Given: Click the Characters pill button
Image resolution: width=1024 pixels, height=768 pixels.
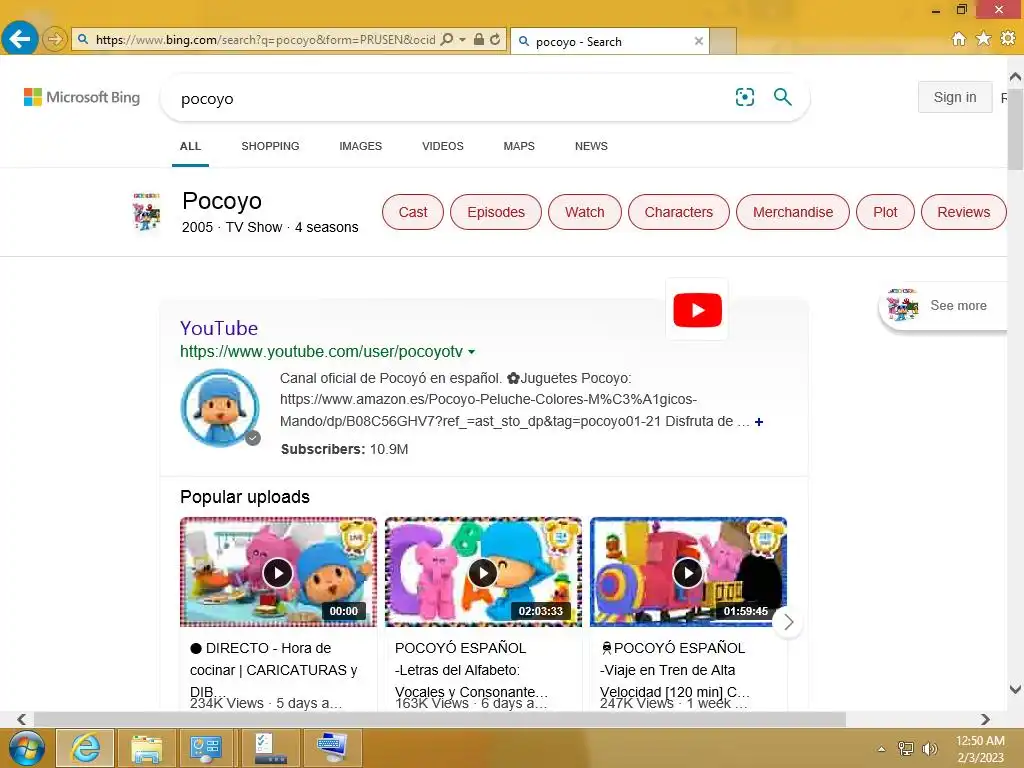Looking at the screenshot, I should point(679,212).
